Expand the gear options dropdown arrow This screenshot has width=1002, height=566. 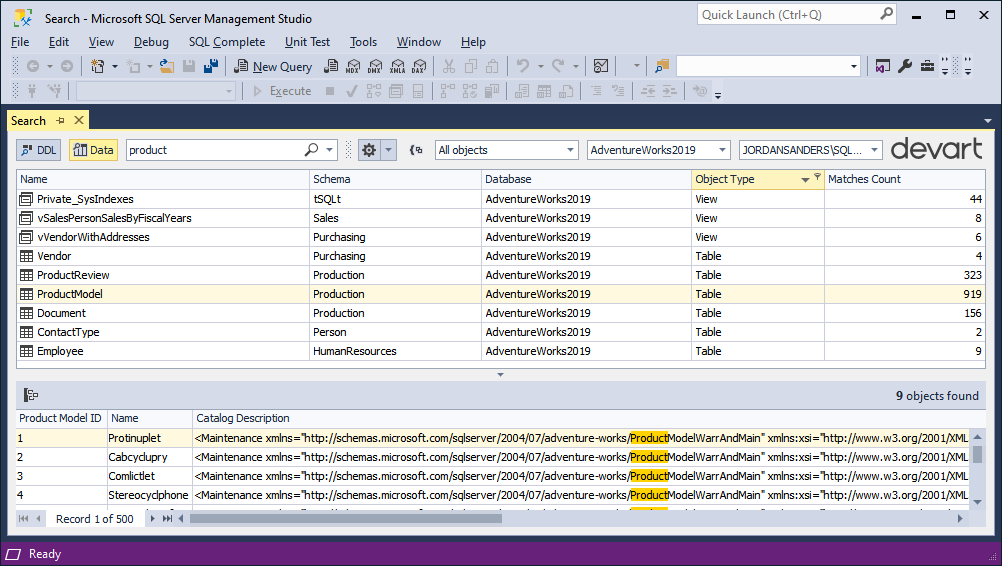tap(389, 150)
